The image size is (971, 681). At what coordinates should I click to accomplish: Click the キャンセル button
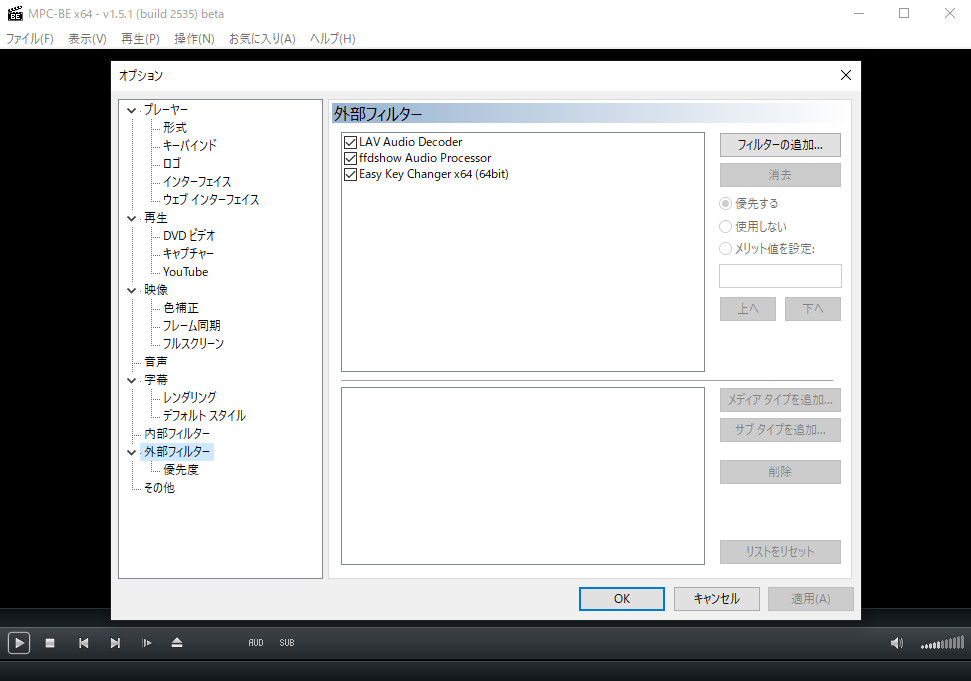716,599
